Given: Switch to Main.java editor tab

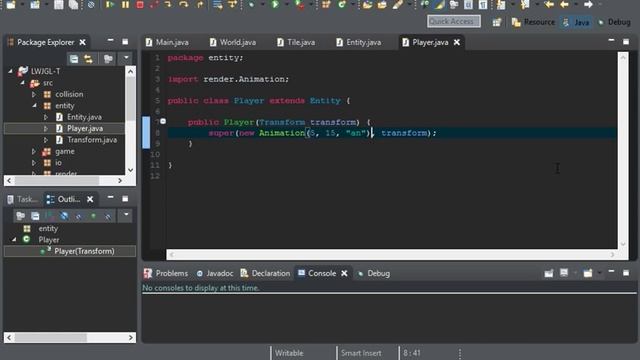Looking at the screenshot, I should (167, 42).
